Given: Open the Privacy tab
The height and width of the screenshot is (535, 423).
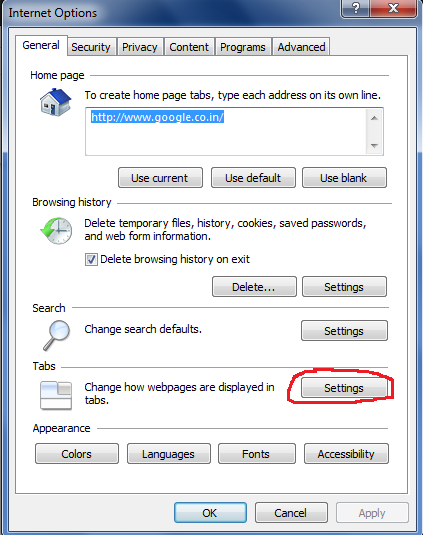Looking at the screenshot, I should 140,47.
